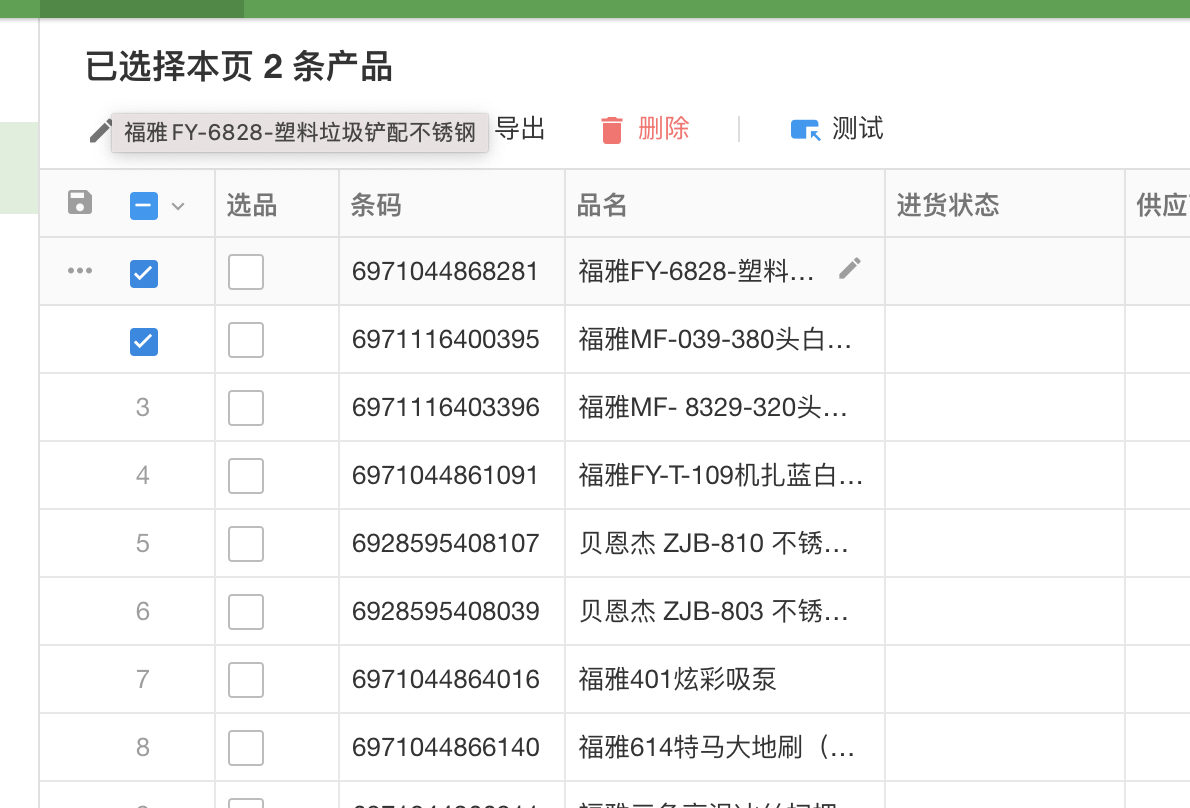Click the save icon in the table header
Viewport: 1190px width, 808px height.
point(80,203)
